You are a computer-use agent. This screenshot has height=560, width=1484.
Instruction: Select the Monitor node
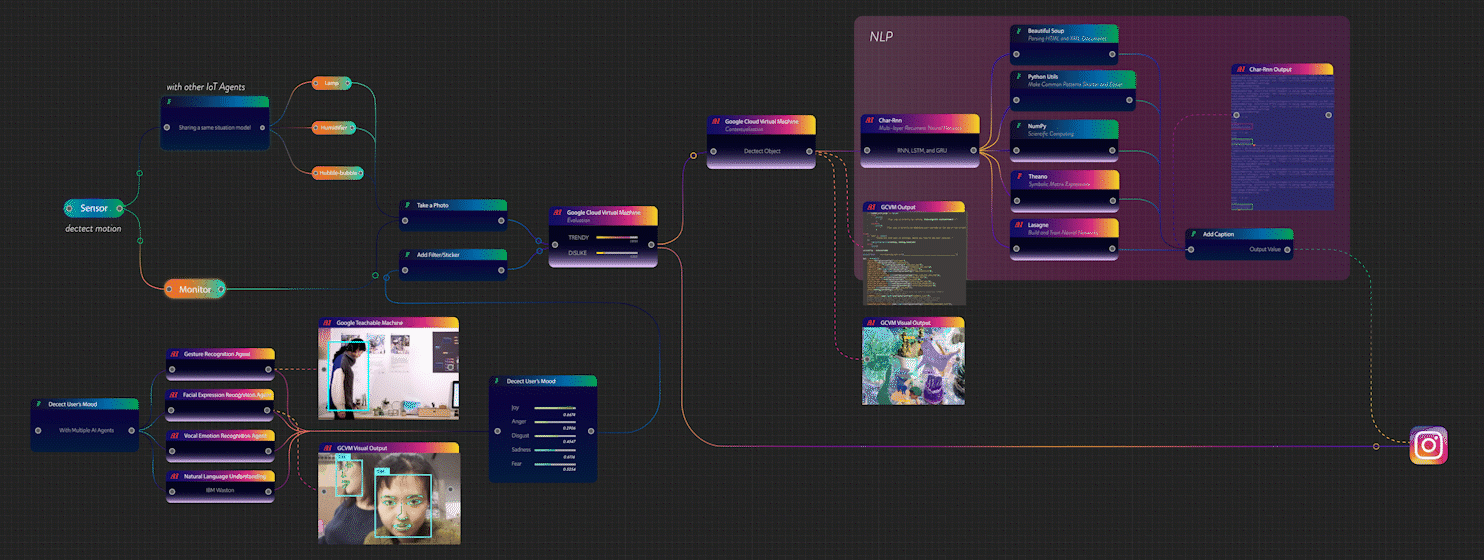click(x=195, y=289)
